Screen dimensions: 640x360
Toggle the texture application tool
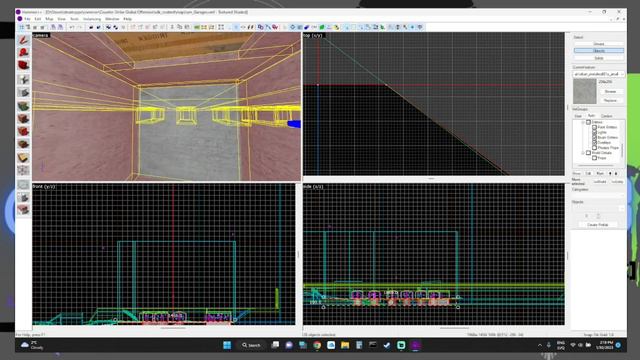[x=23, y=106]
